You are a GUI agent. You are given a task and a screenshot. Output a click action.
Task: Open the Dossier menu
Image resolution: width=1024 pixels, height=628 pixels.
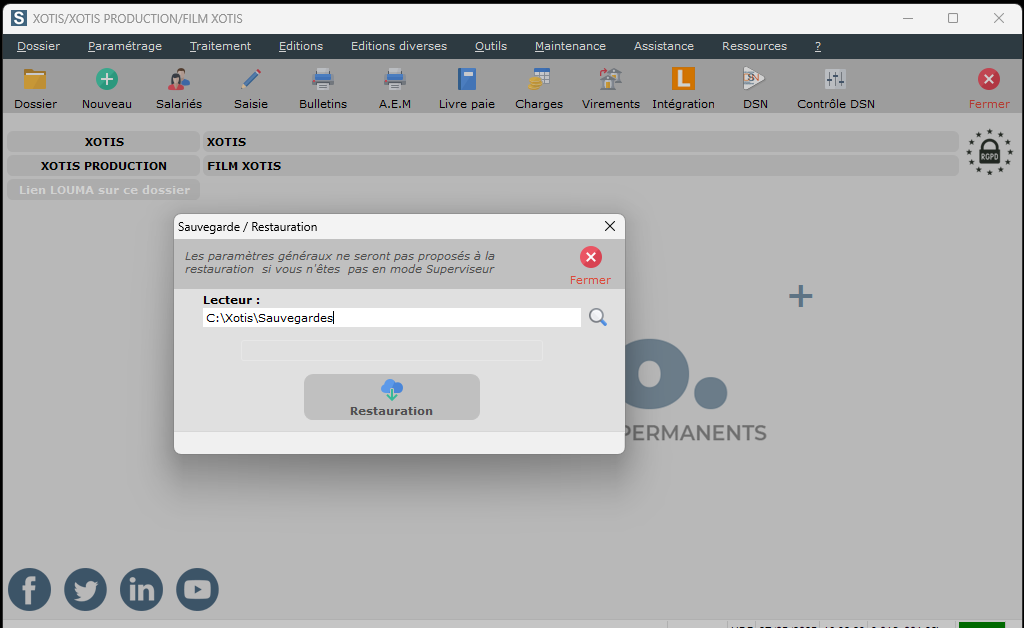coord(39,46)
